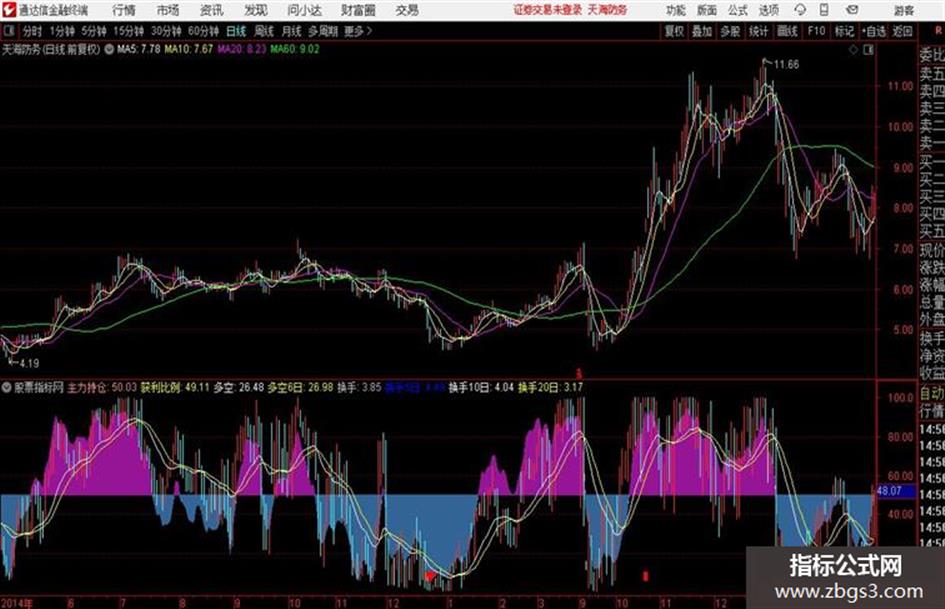Switch to 分时 chart period

click(33, 31)
